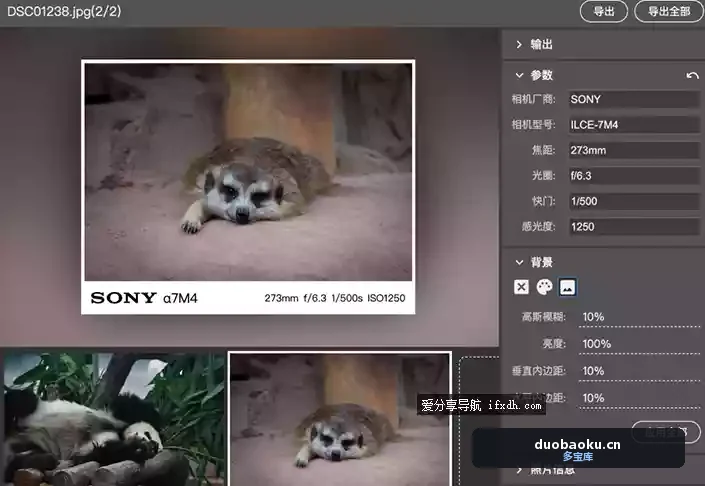Edit the 相机厂商 field showing SONY

click(634, 99)
